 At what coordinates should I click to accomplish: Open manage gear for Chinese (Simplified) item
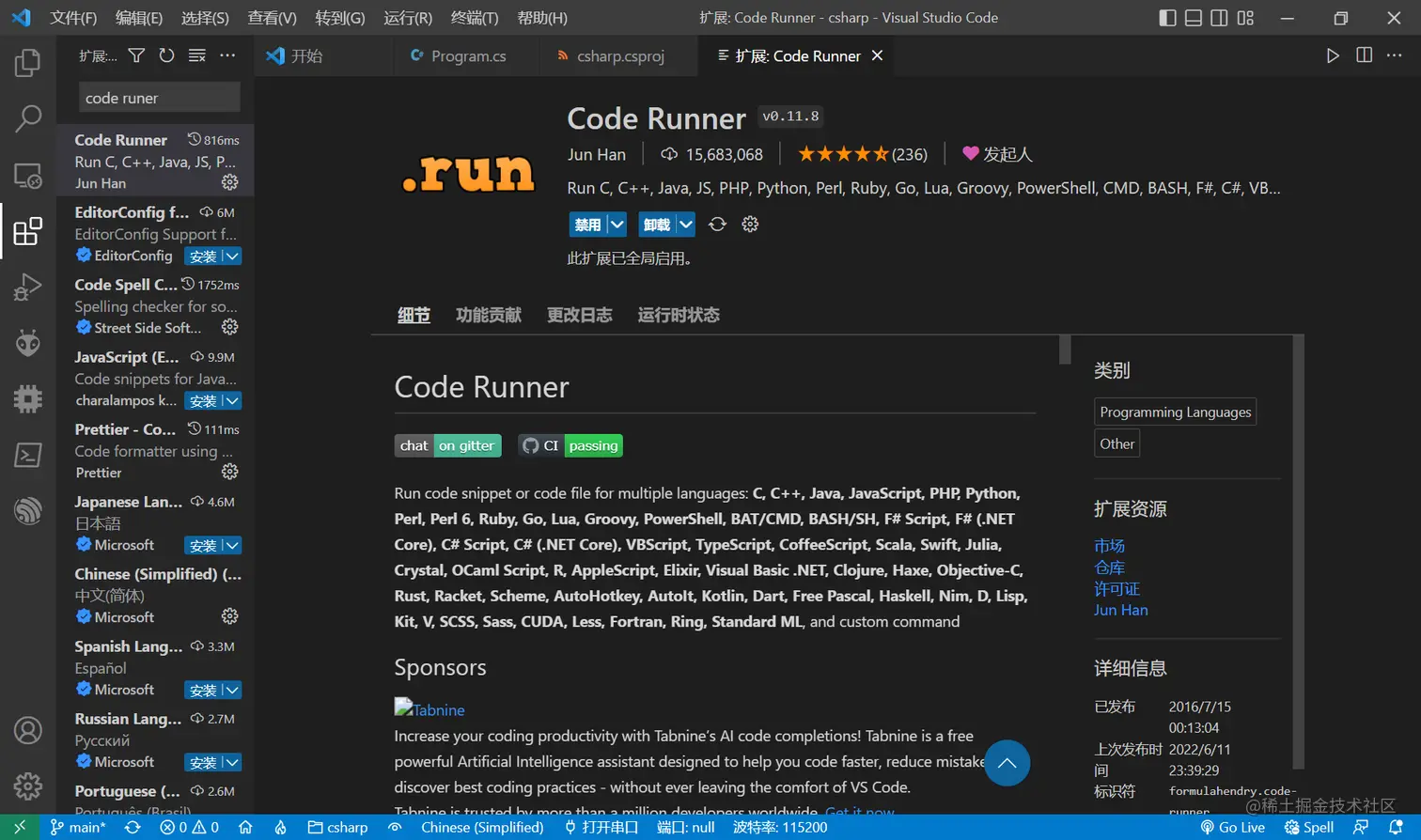point(229,616)
